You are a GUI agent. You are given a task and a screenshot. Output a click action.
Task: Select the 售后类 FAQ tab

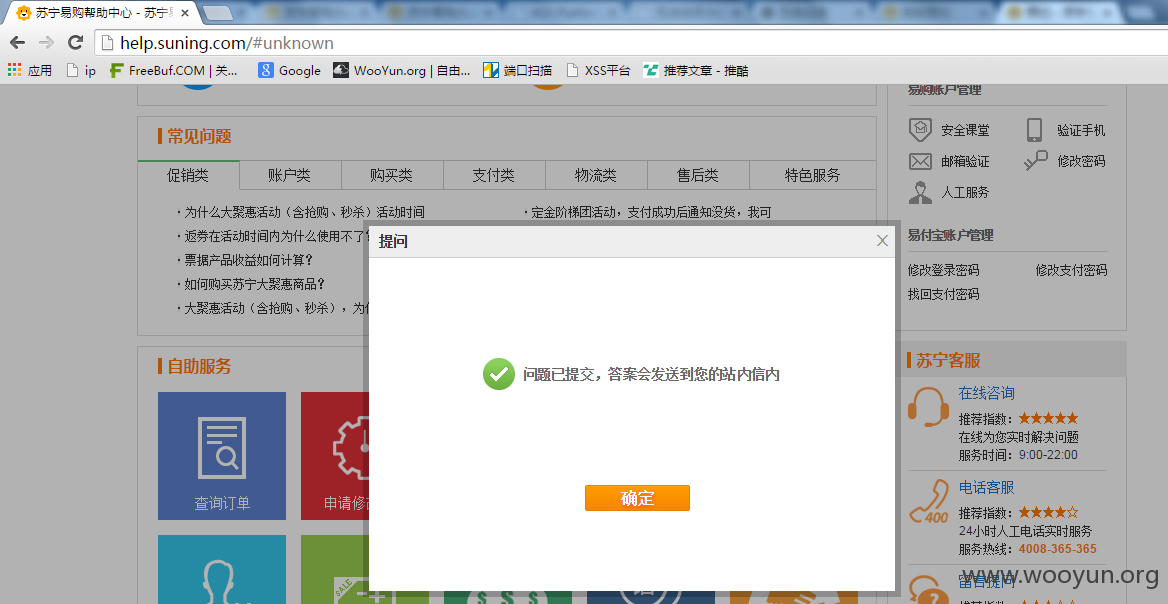(x=698, y=175)
